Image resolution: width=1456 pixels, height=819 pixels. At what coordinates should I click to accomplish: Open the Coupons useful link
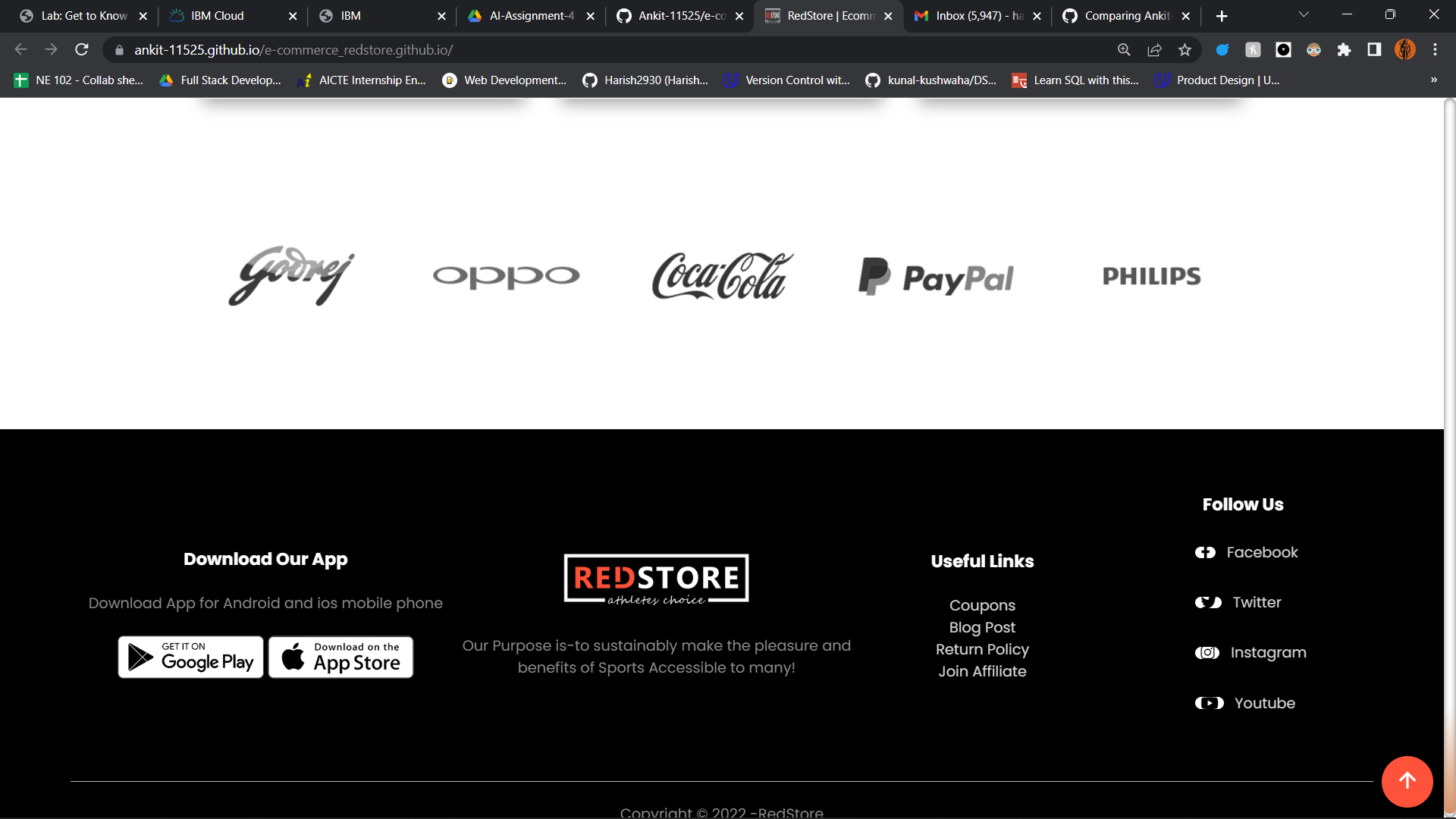point(982,606)
